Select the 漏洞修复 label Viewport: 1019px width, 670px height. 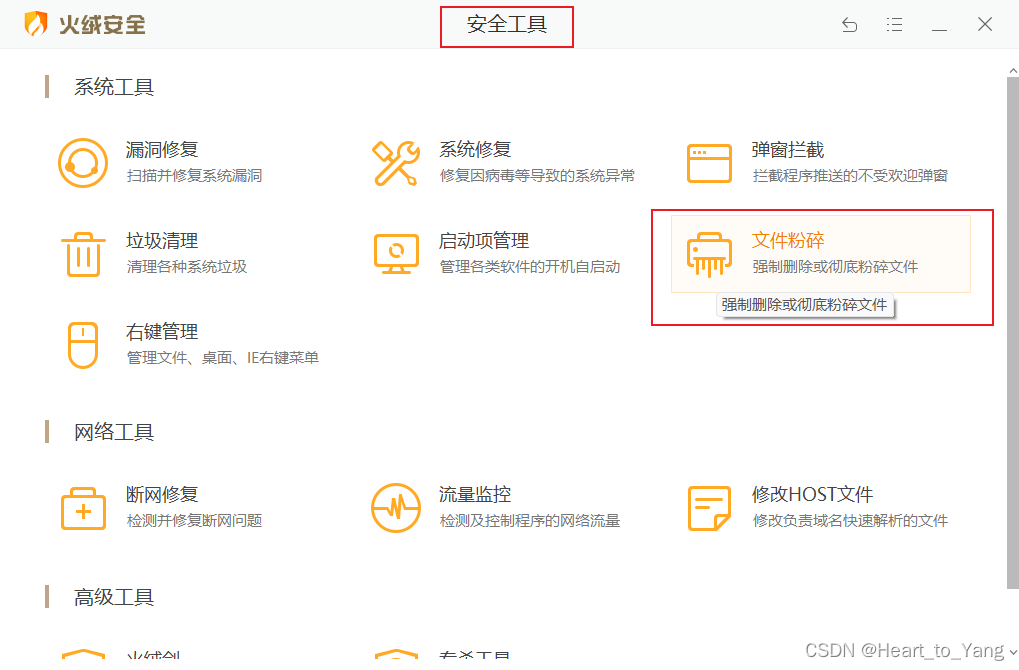click(x=162, y=149)
